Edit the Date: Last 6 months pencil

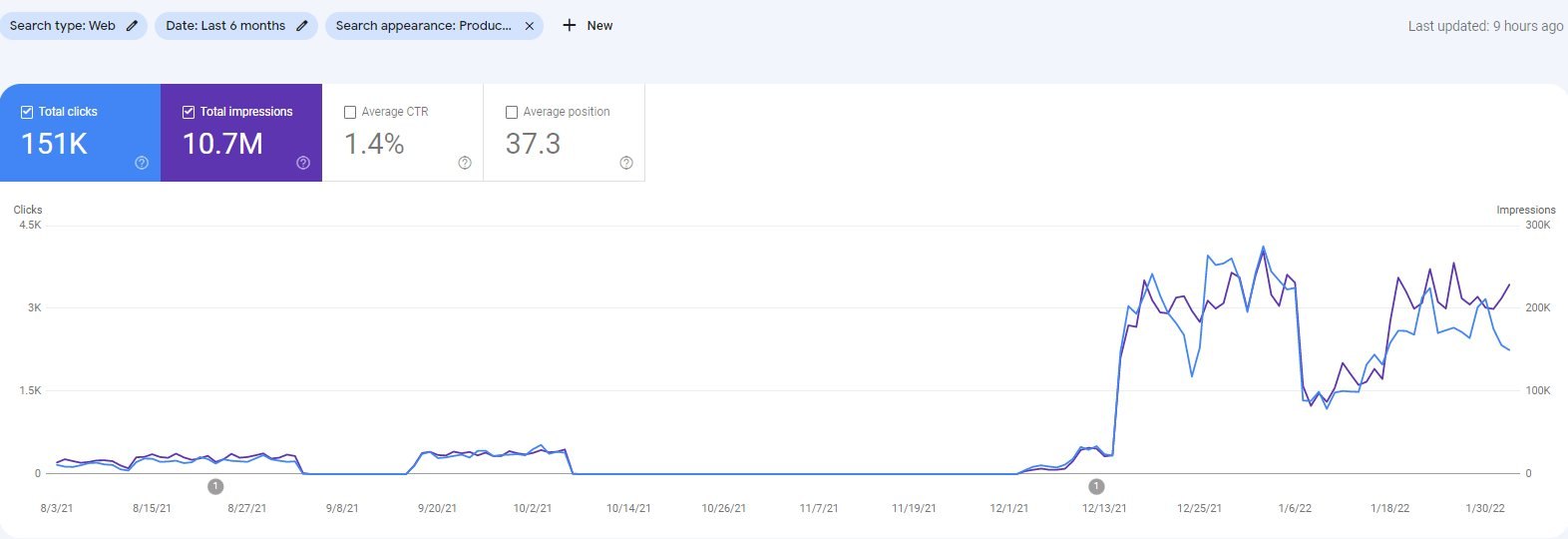pyautogui.click(x=302, y=26)
